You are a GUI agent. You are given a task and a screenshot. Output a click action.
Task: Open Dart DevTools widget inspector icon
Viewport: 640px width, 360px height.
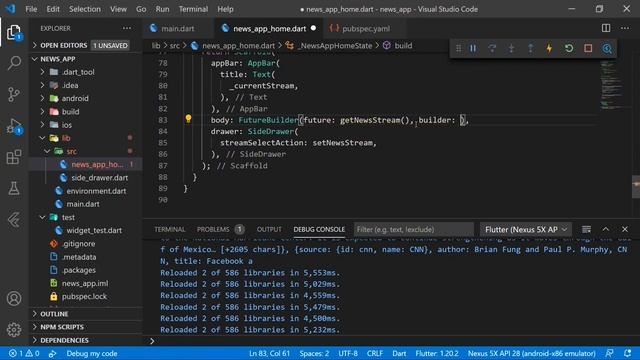607,49
